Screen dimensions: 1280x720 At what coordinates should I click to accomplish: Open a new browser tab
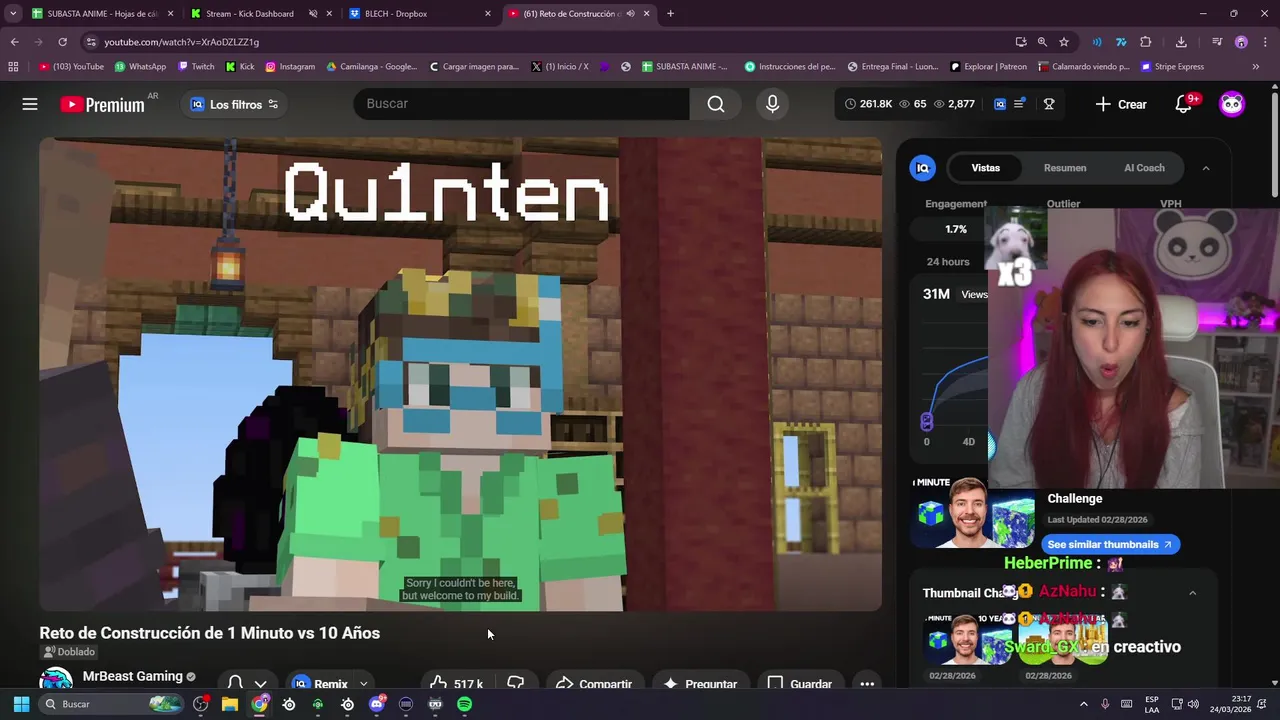(x=670, y=14)
